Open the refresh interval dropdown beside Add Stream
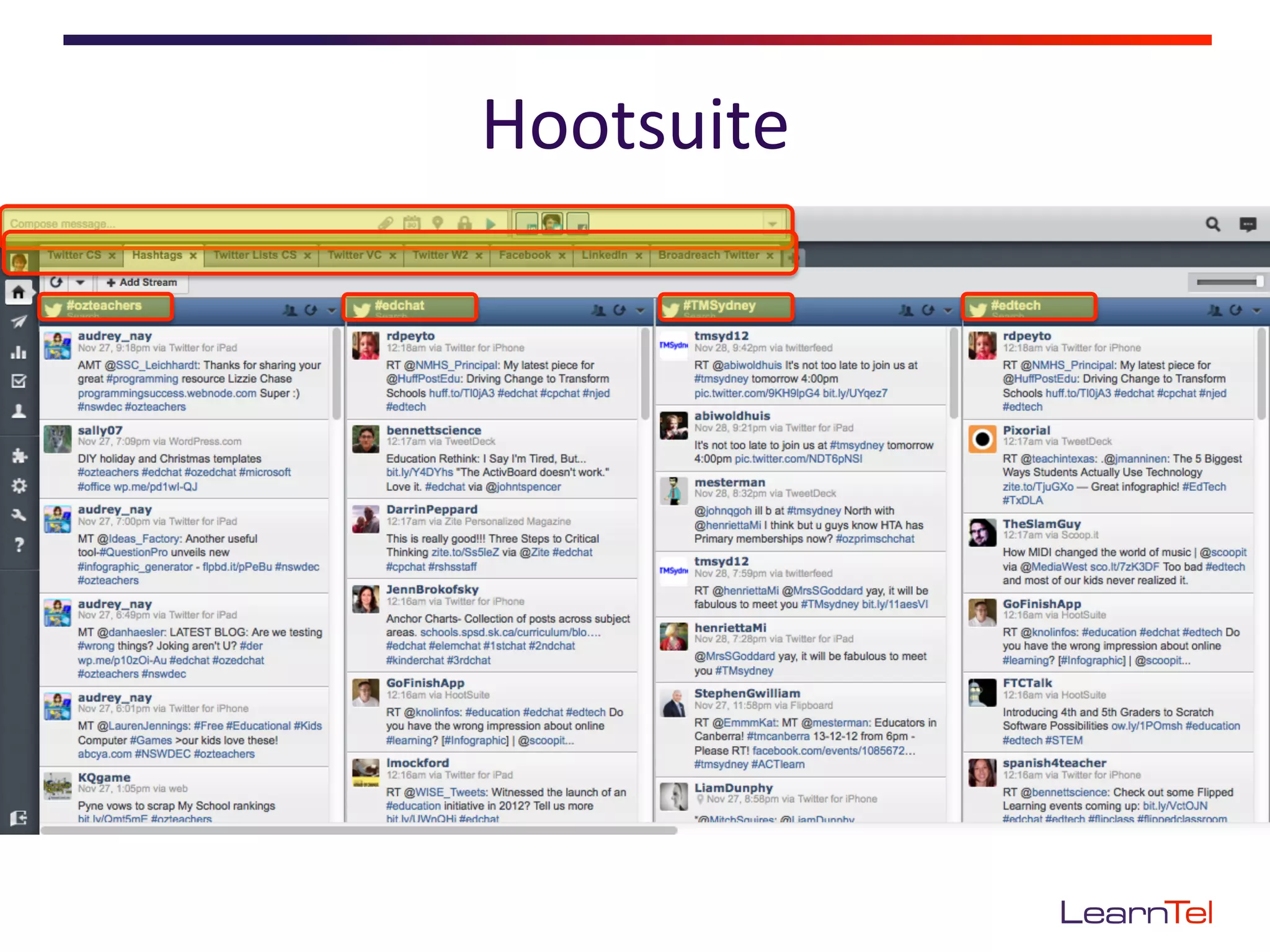Screen dimensions: 1270x952 pos(80,282)
